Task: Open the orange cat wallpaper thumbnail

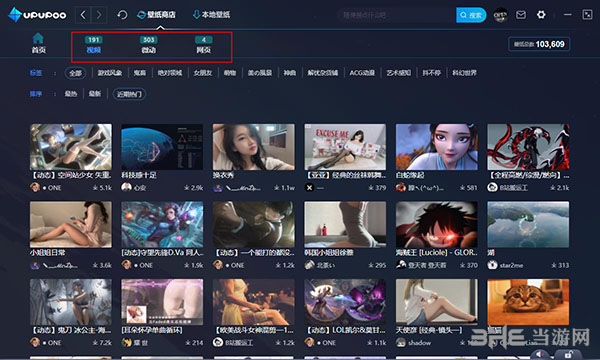Action: click(528, 302)
